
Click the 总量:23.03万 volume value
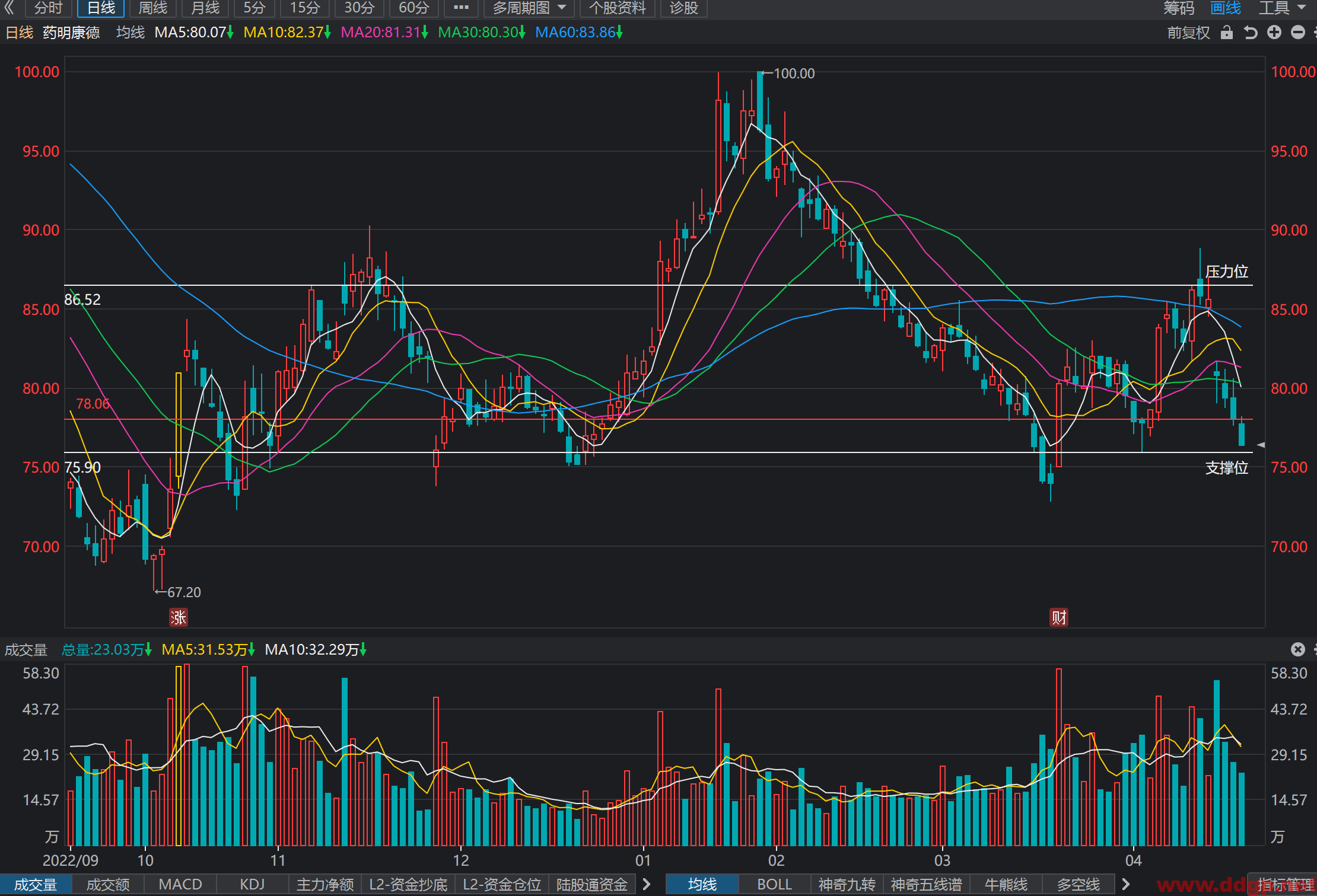point(107,650)
